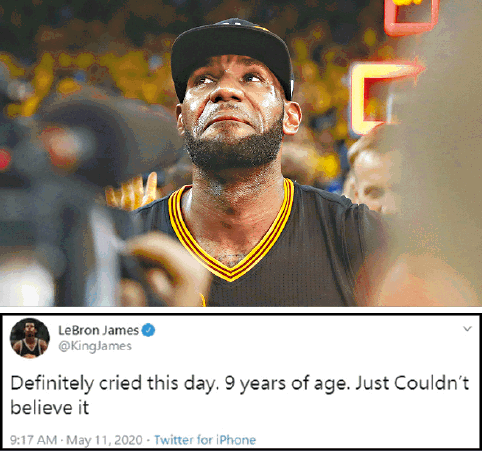Click the word Just in tweet

373,383
